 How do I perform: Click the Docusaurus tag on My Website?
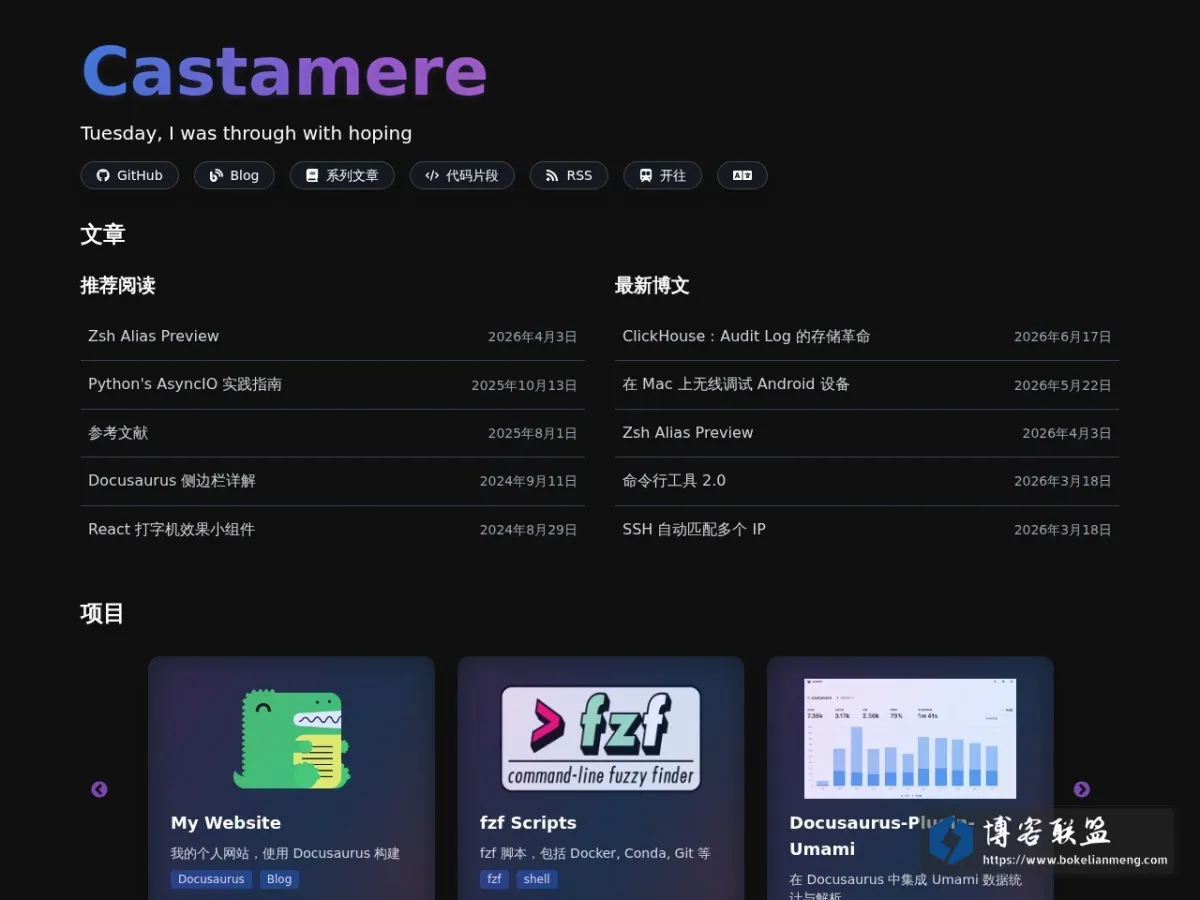pyautogui.click(x=211, y=879)
